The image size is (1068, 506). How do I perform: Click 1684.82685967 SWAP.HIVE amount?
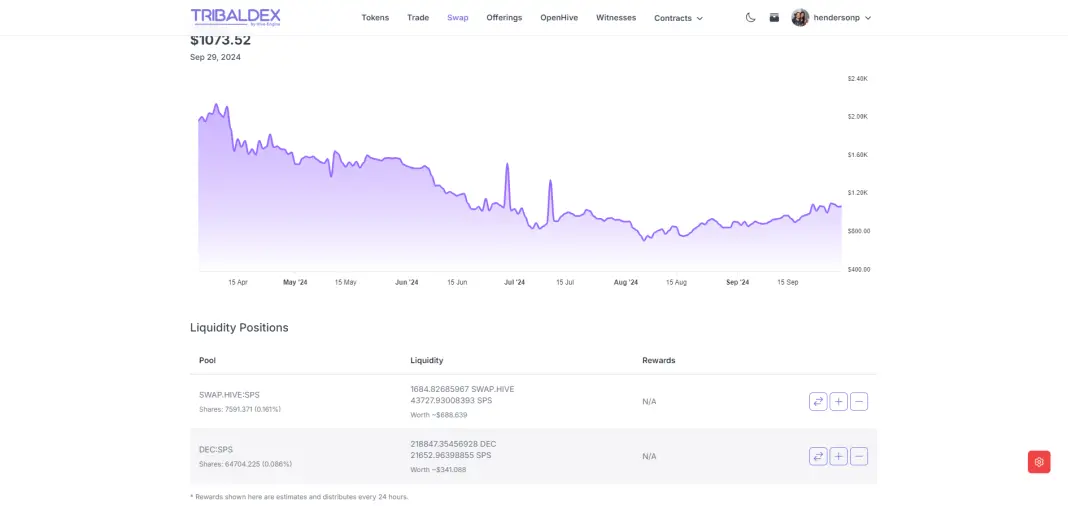[x=462, y=390]
